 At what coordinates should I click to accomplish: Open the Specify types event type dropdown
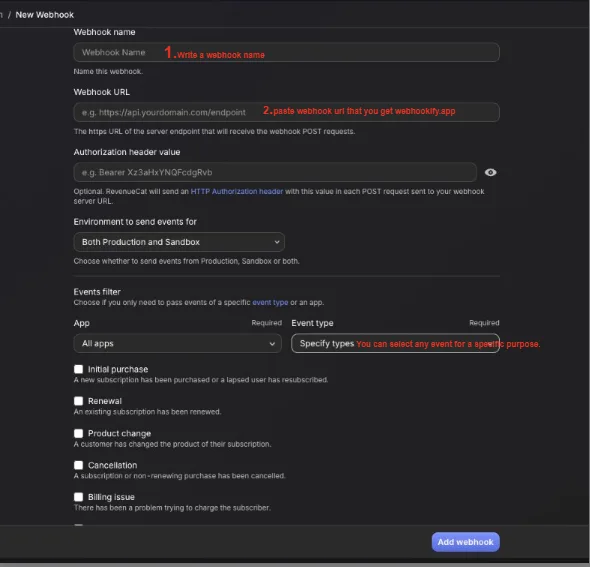(395, 344)
